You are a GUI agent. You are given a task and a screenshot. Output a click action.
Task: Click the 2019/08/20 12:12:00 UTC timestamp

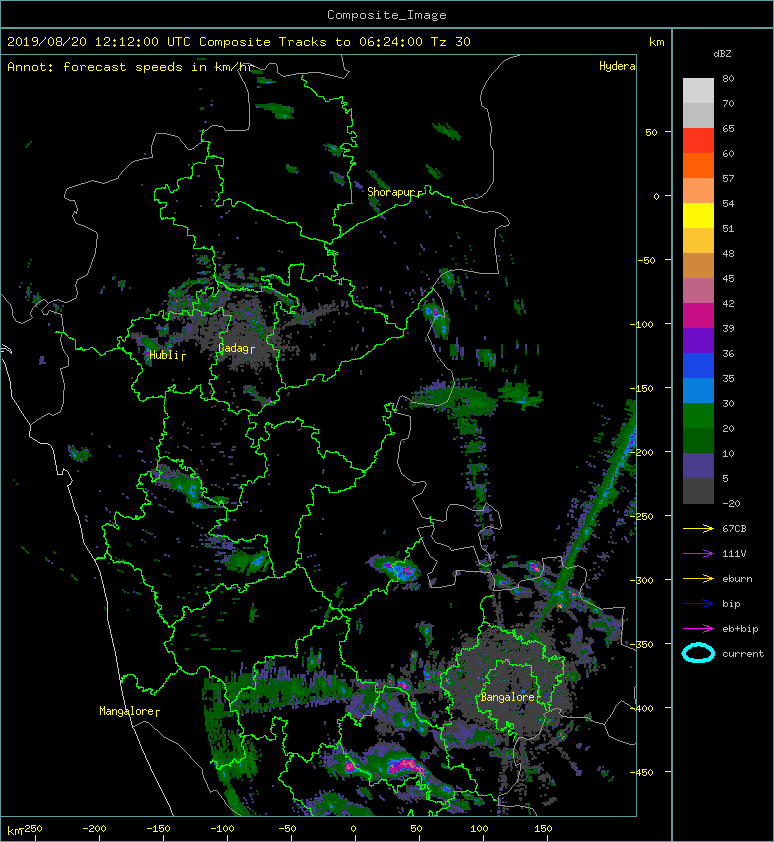coord(99,42)
